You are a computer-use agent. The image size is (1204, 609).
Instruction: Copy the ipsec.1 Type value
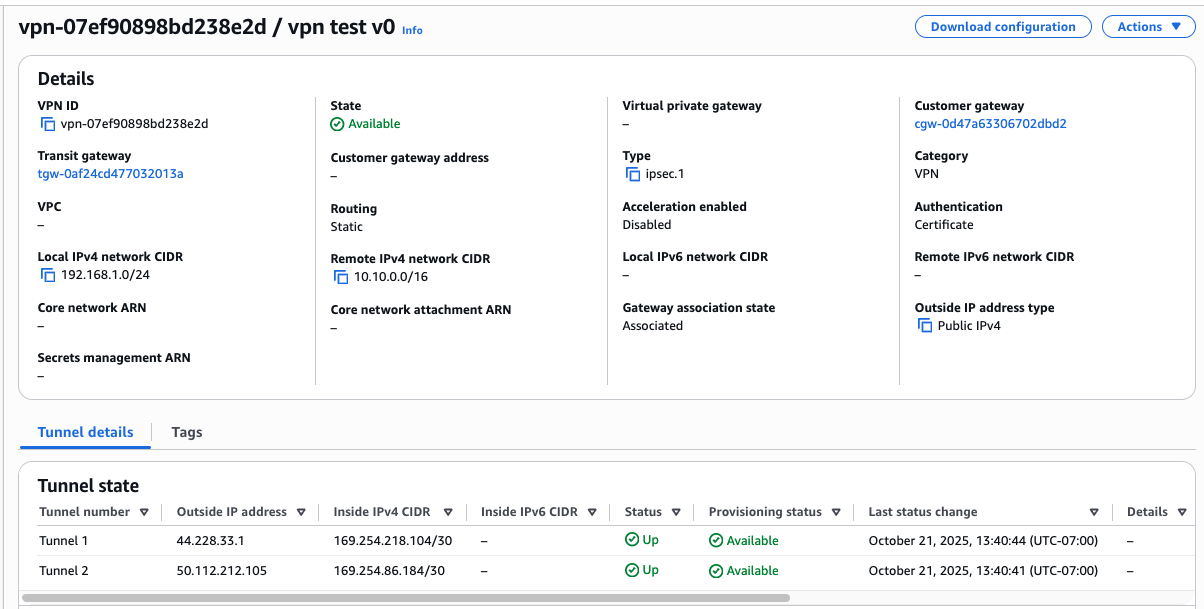(632, 174)
